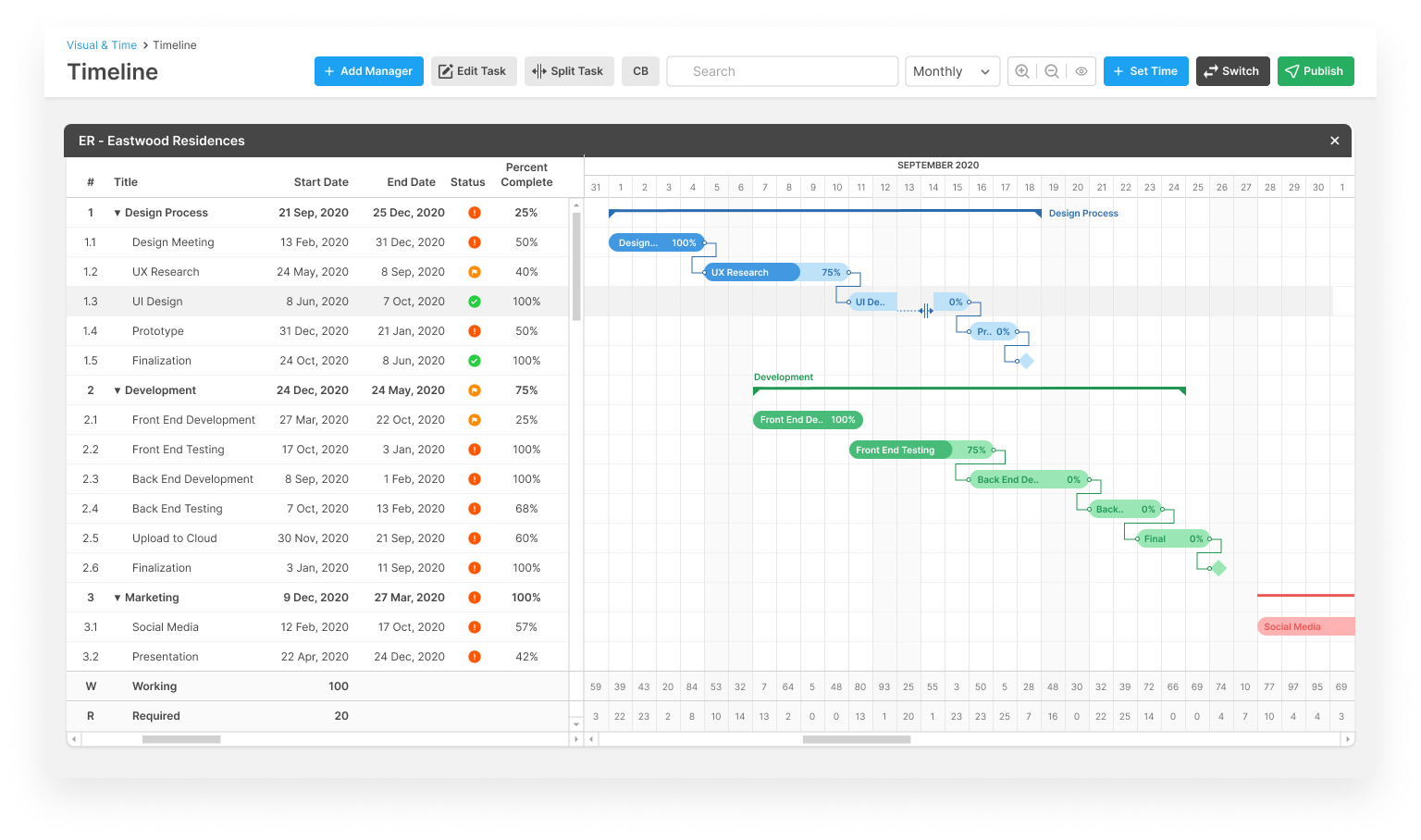Image resolution: width=1421 pixels, height=840 pixels.
Task: Click the Design Process milestone diamond
Action: pos(1026,361)
